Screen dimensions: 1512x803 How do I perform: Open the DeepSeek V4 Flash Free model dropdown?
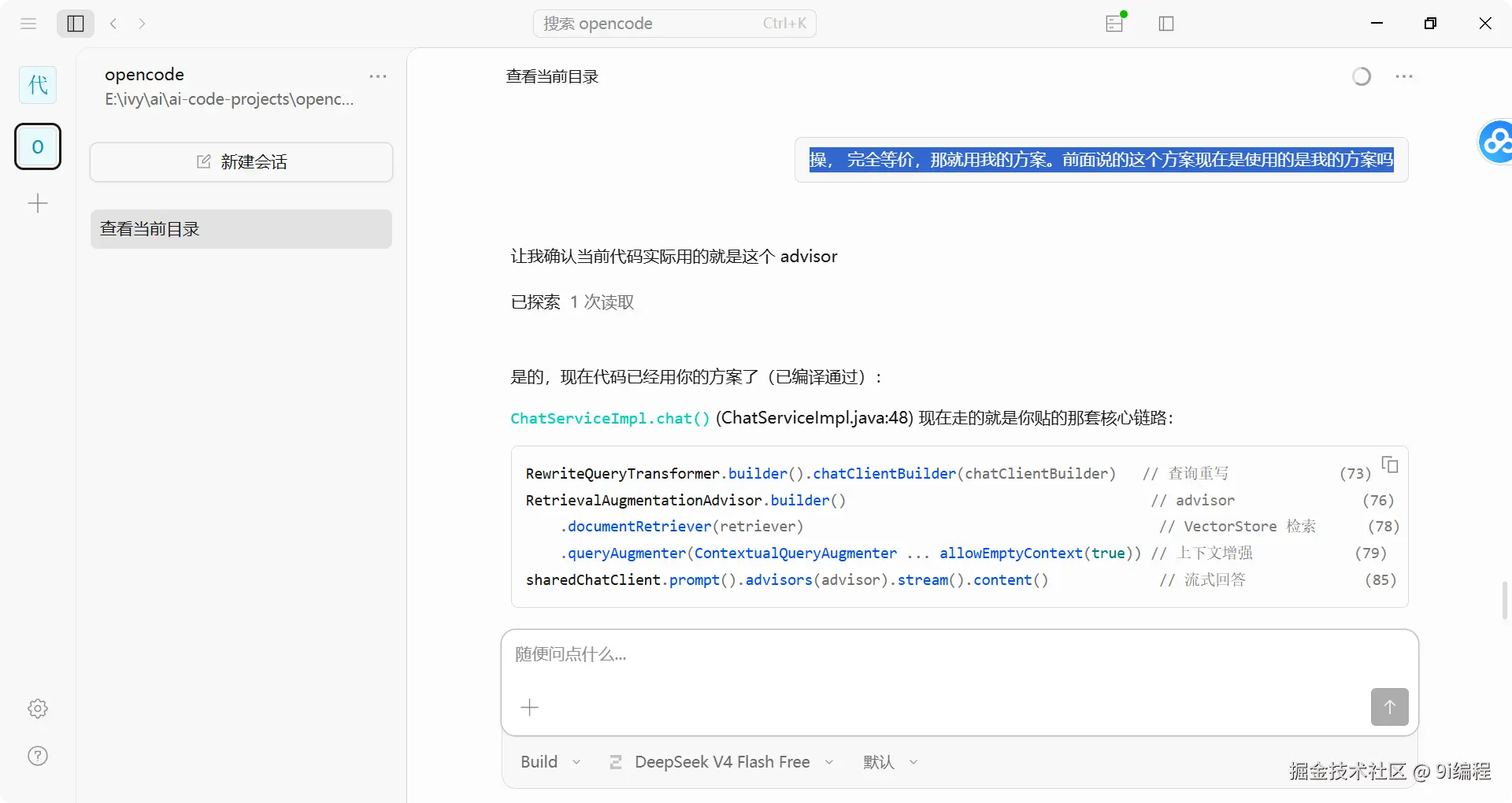721,762
